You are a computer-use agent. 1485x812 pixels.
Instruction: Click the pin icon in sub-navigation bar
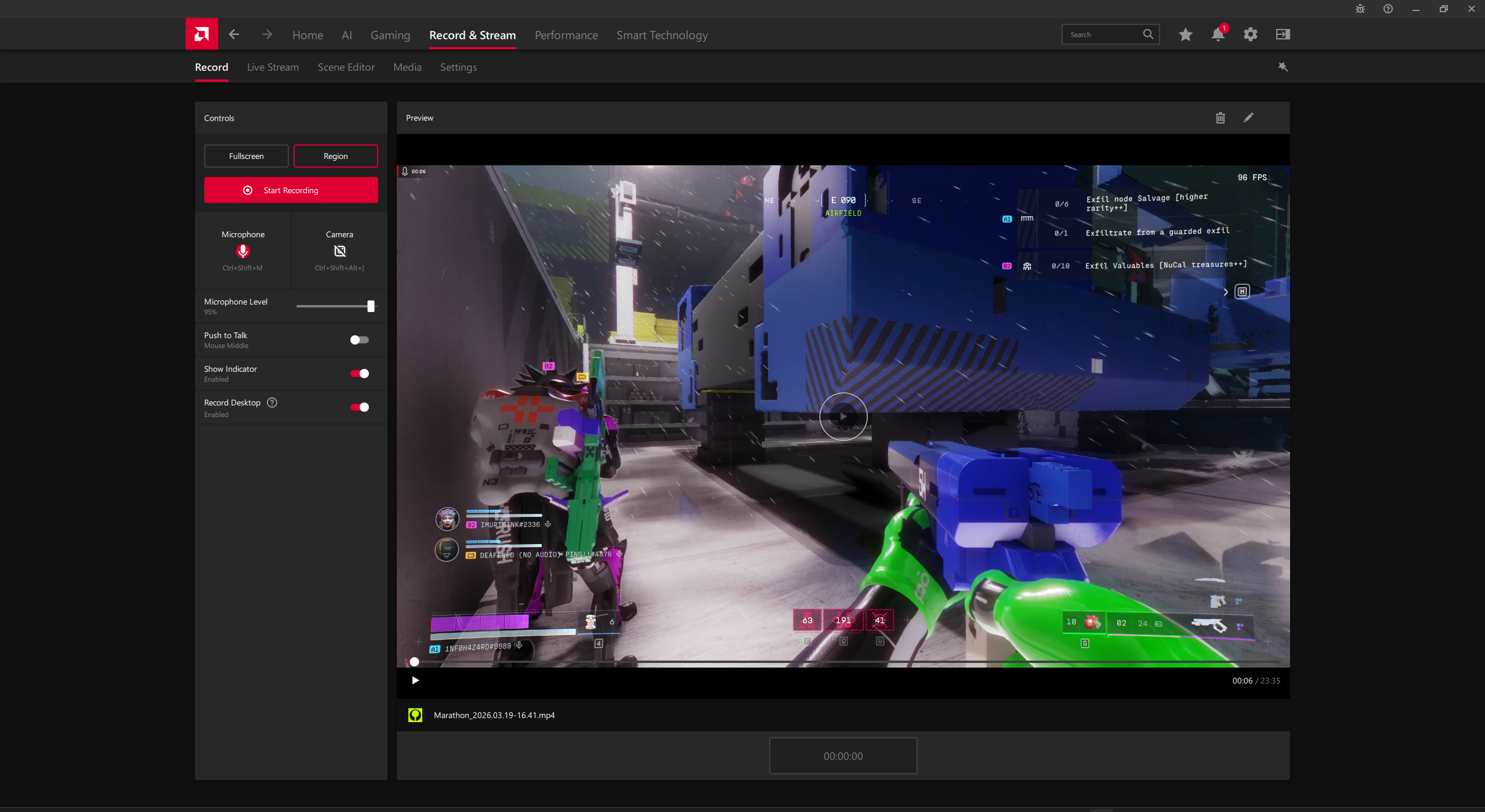point(1283,67)
